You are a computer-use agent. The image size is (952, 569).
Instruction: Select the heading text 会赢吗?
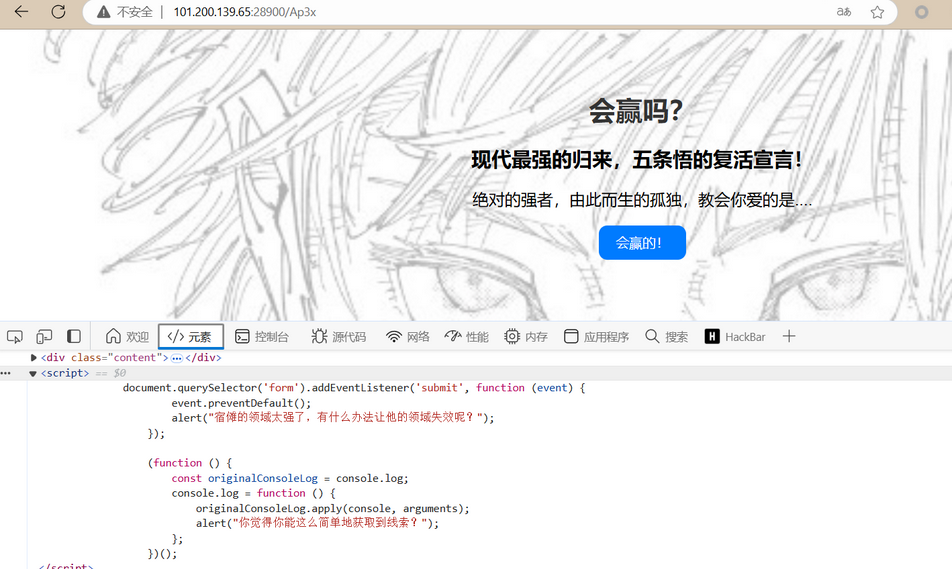coord(636,111)
